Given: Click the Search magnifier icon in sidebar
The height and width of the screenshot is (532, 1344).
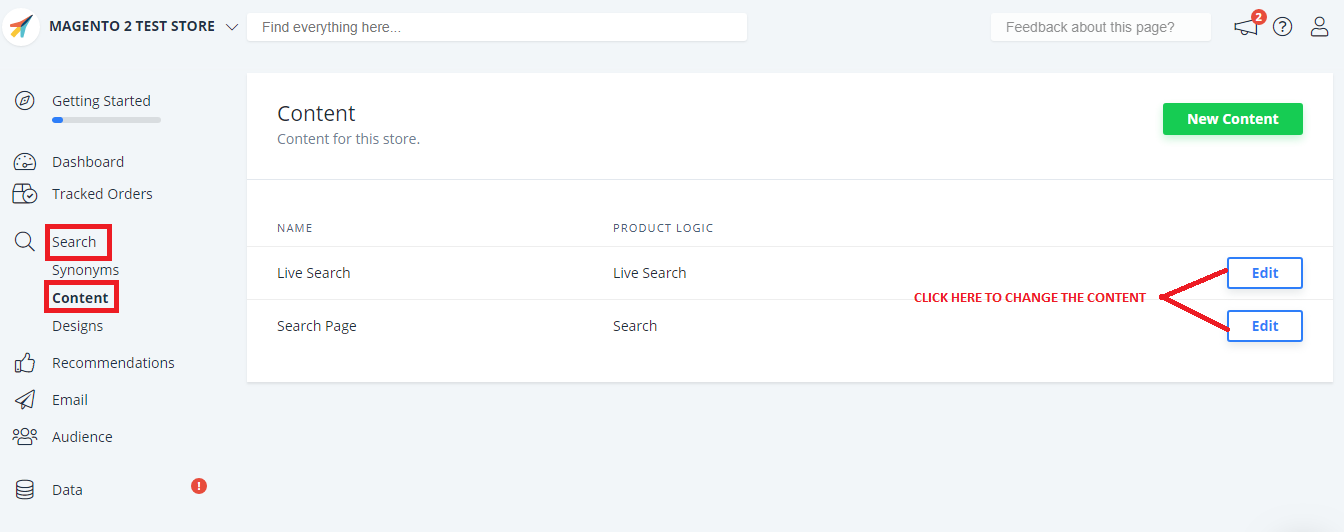Looking at the screenshot, I should point(25,242).
